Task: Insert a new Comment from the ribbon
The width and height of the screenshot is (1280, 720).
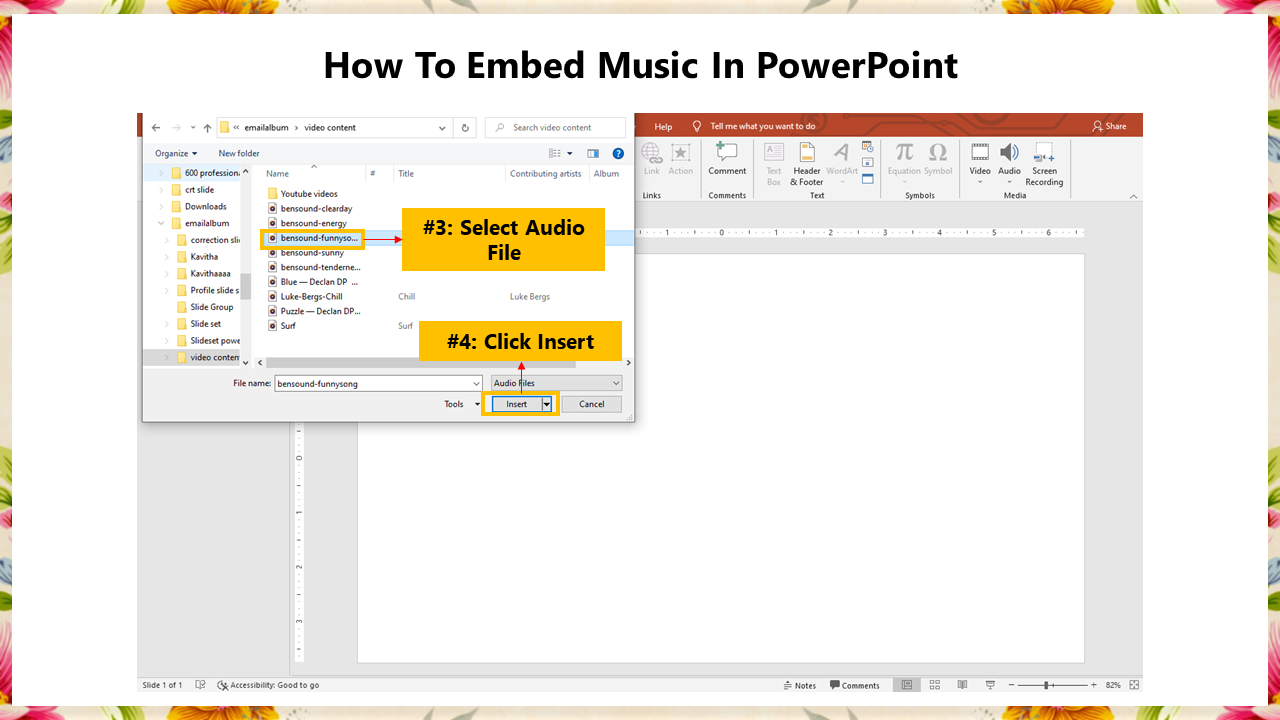Action: coord(727,159)
